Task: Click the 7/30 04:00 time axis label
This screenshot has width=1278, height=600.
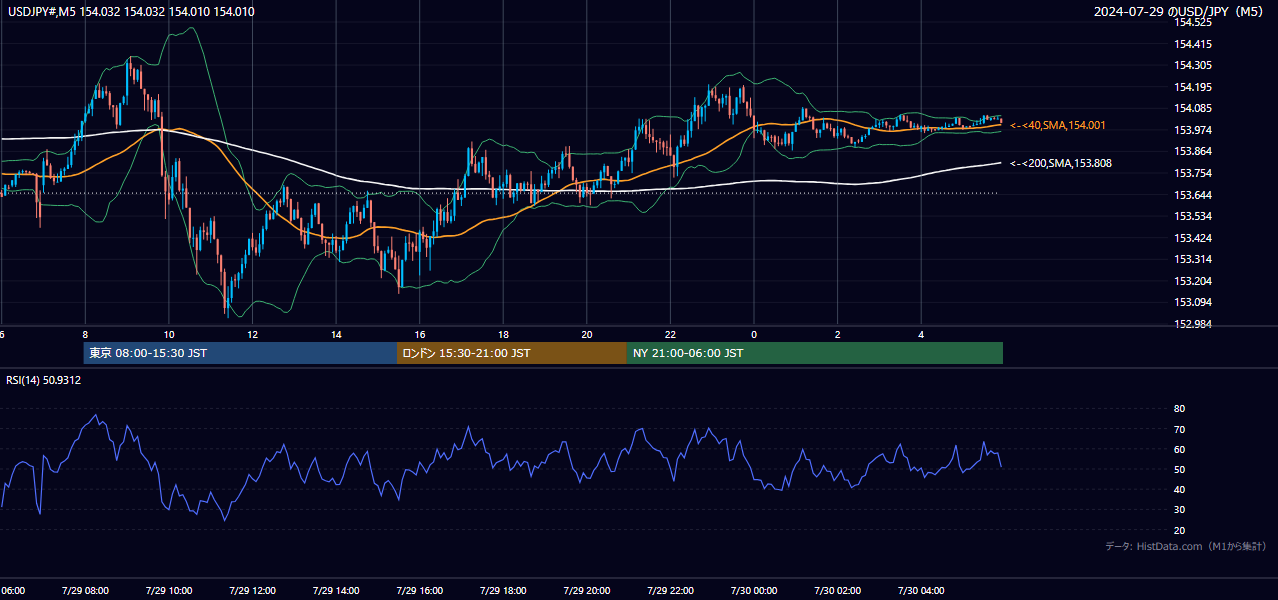Action: [x=921, y=590]
